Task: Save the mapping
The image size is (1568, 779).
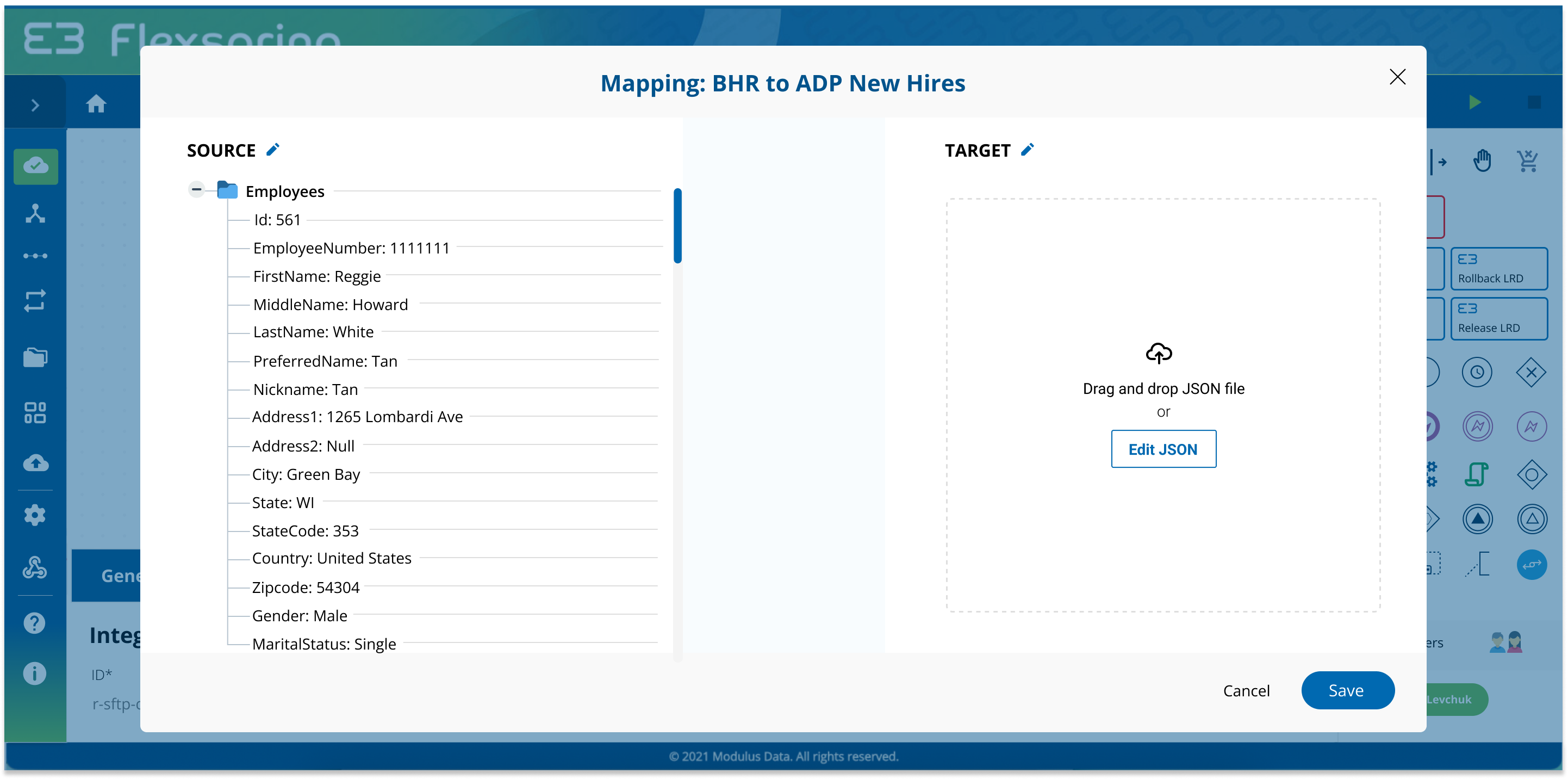Action: click(x=1348, y=691)
